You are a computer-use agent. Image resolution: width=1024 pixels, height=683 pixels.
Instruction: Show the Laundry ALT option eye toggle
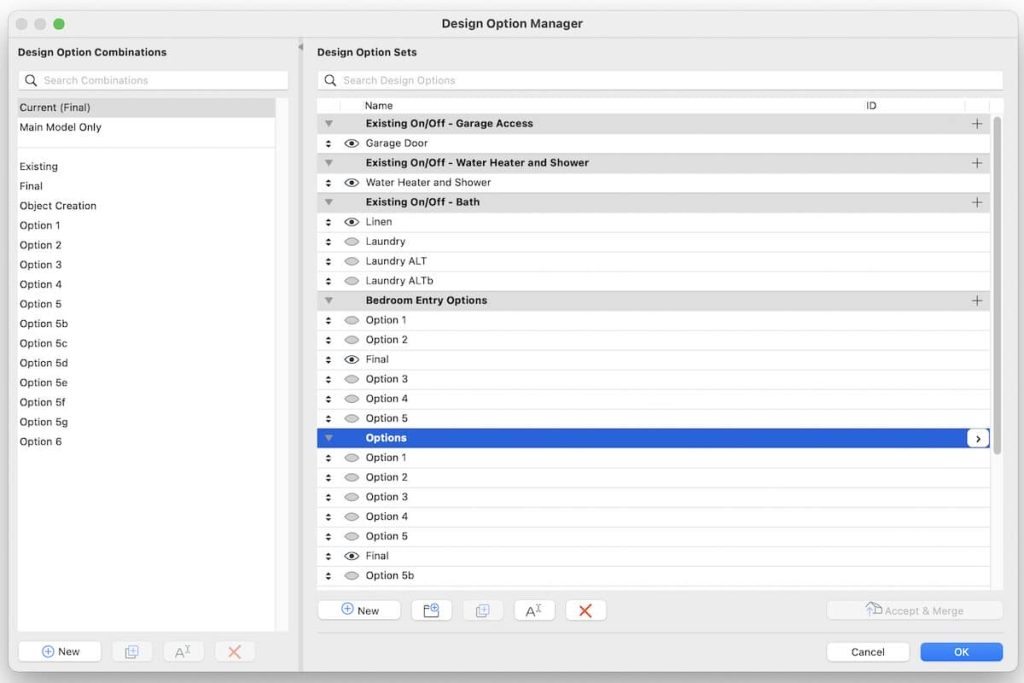pos(352,261)
